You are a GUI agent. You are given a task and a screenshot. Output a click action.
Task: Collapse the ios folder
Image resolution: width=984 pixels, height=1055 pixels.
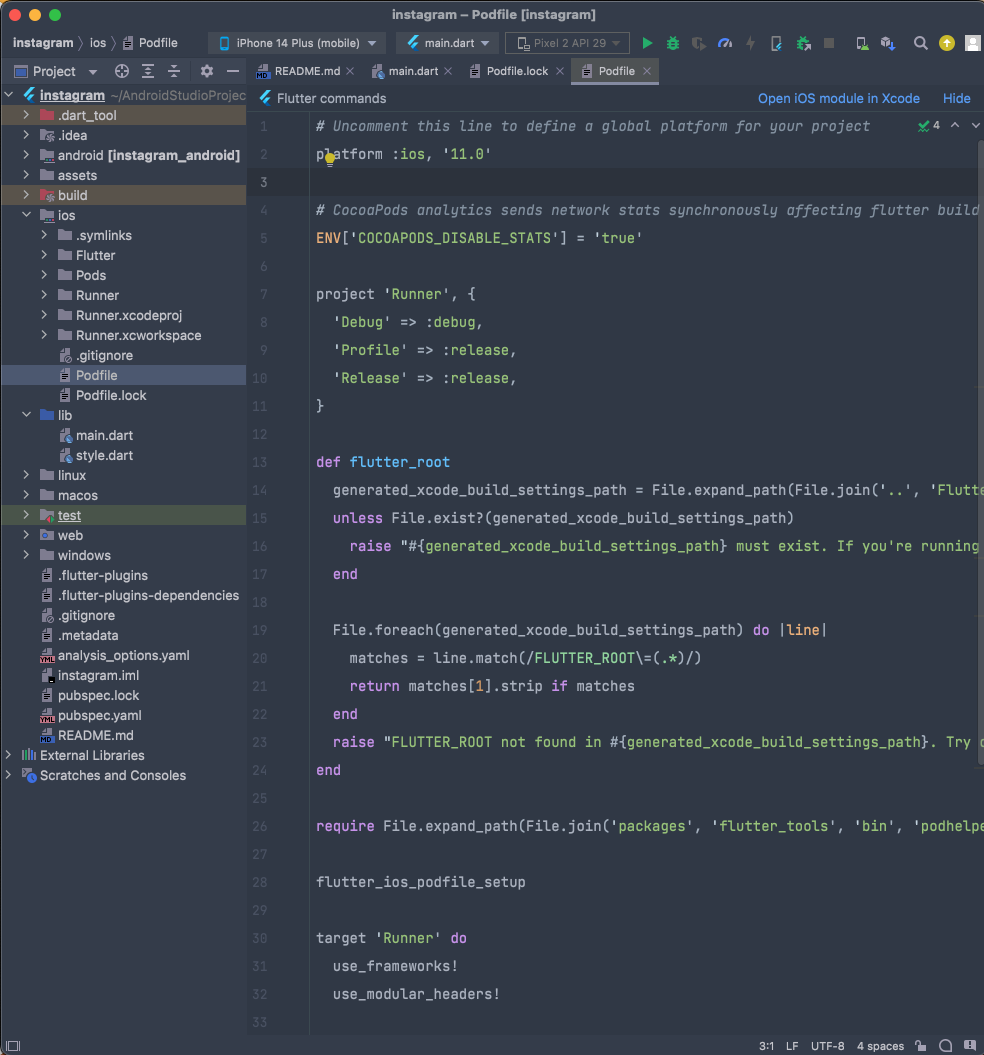pos(26,215)
